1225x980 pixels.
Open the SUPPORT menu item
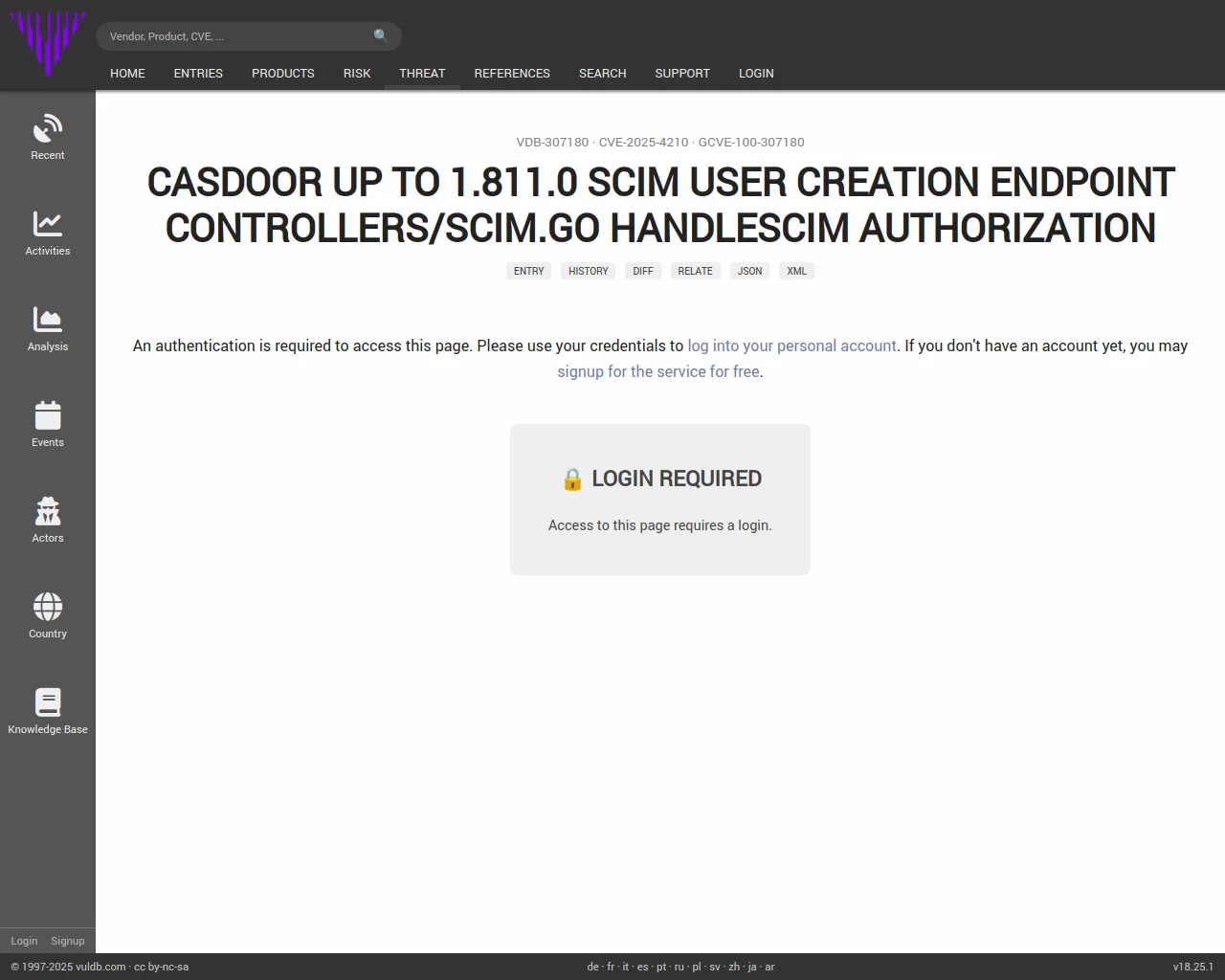[682, 73]
